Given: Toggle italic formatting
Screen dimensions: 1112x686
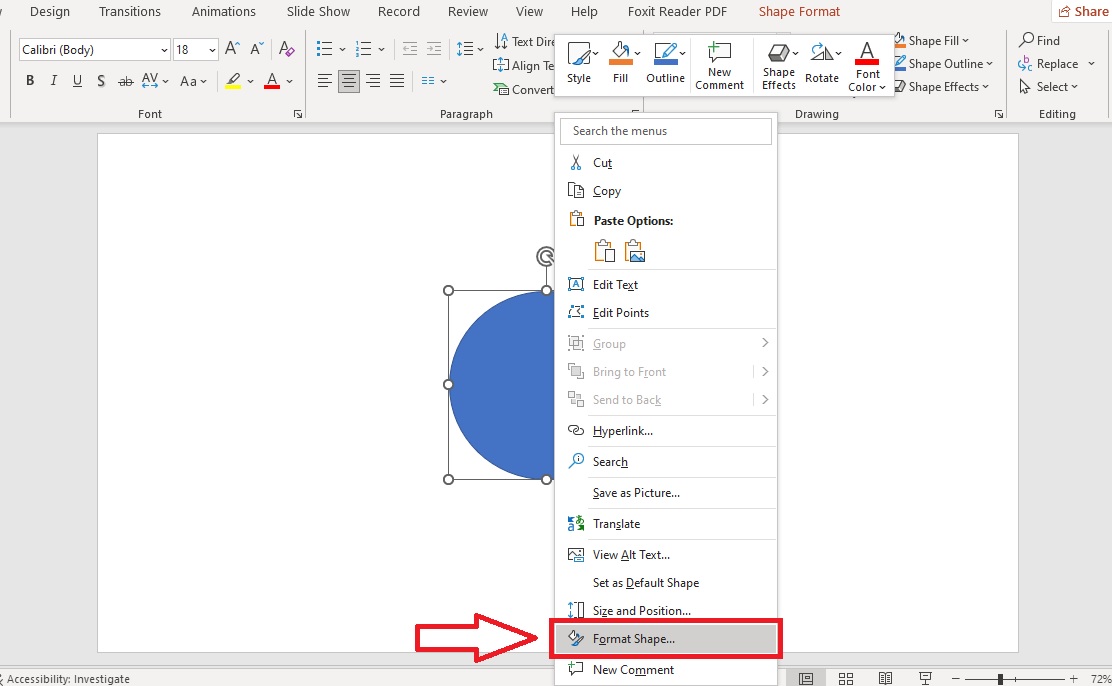Looking at the screenshot, I should [x=53, y=80].
